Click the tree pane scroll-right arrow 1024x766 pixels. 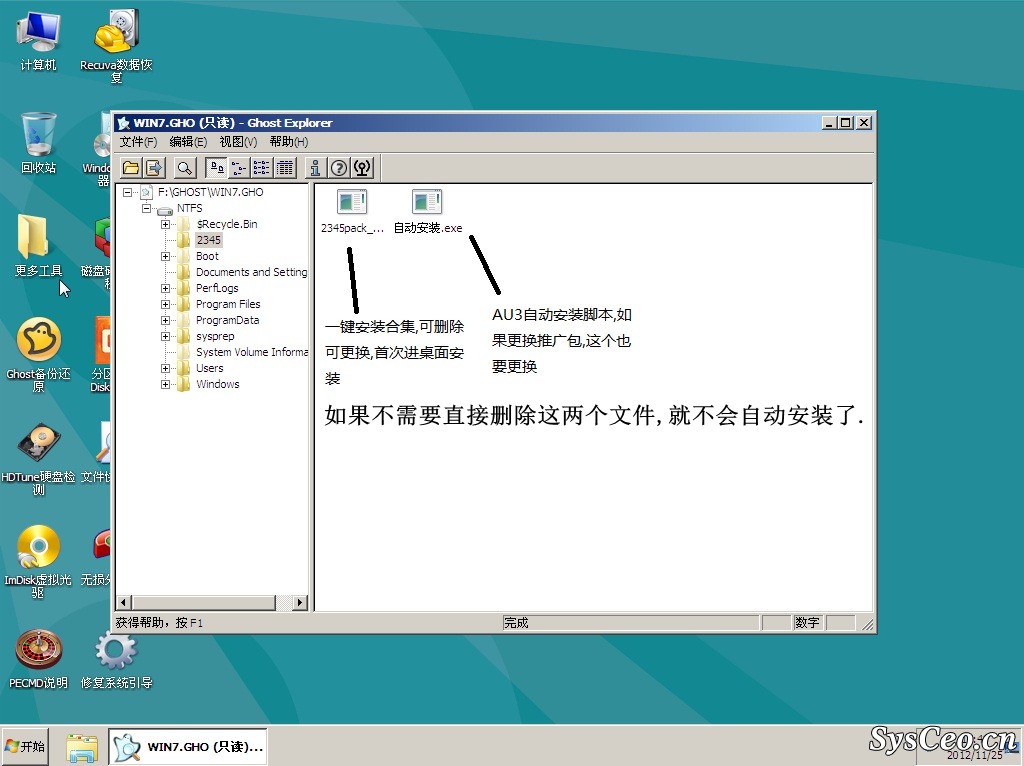pyautogui.click(x=300, y=602)
